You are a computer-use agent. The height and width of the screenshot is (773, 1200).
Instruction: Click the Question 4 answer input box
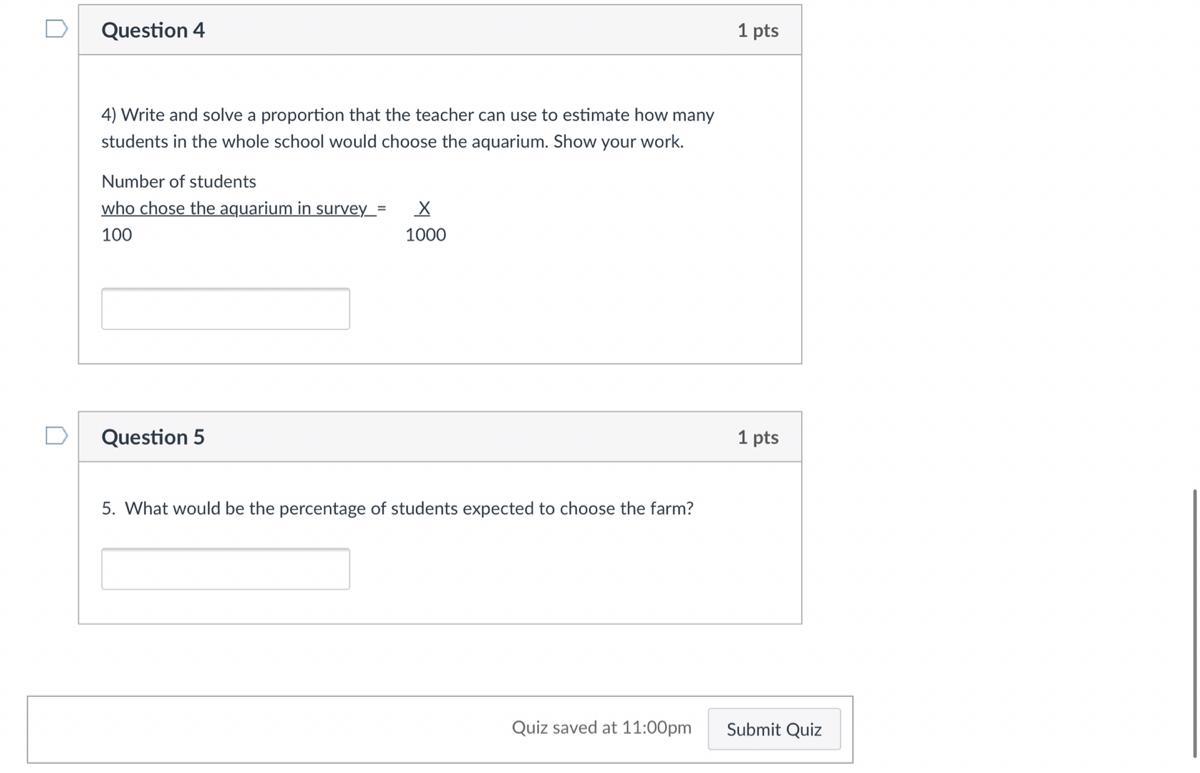(225, 309)
